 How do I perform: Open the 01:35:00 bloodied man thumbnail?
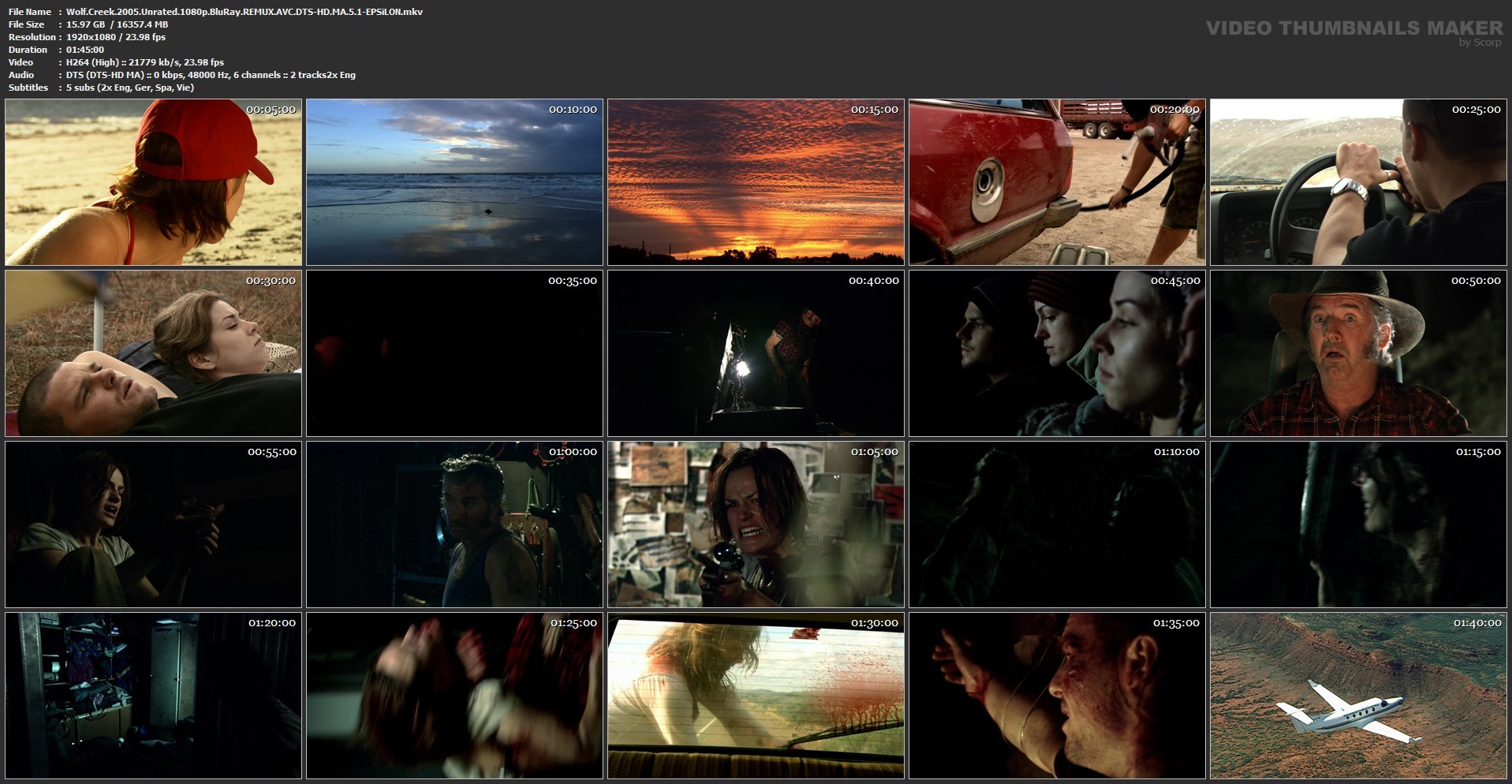click(x=1057, y=696)
